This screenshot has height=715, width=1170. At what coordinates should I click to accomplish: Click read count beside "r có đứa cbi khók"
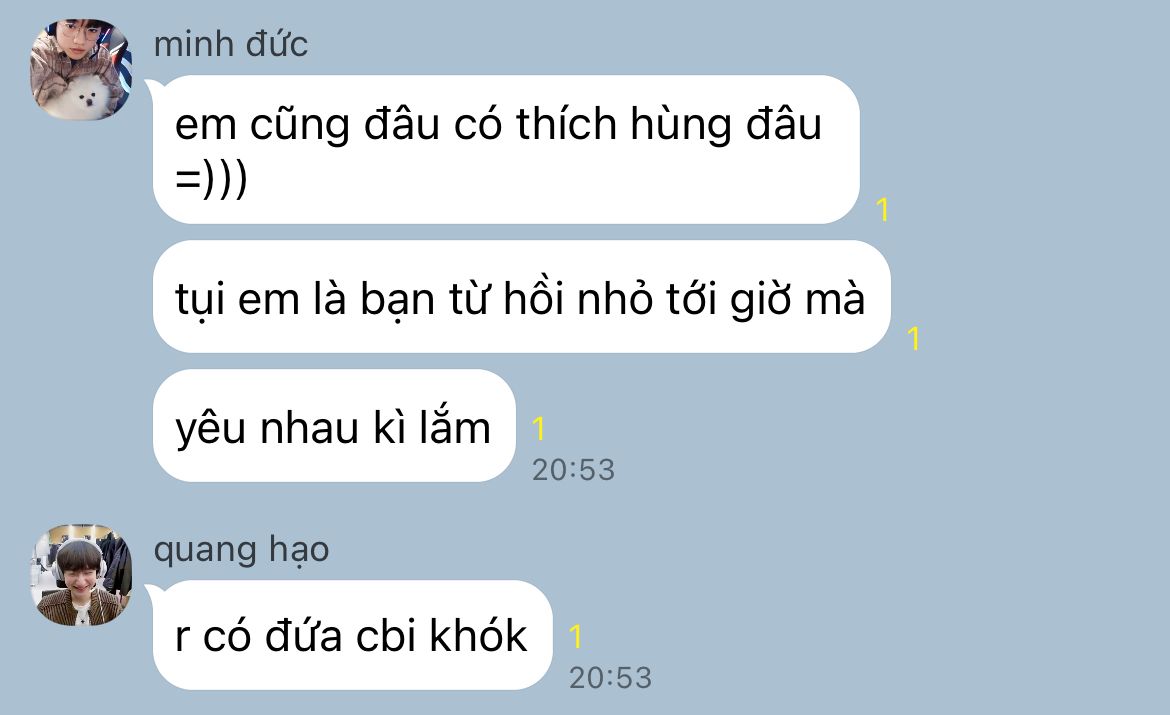(x=575, y=637)
